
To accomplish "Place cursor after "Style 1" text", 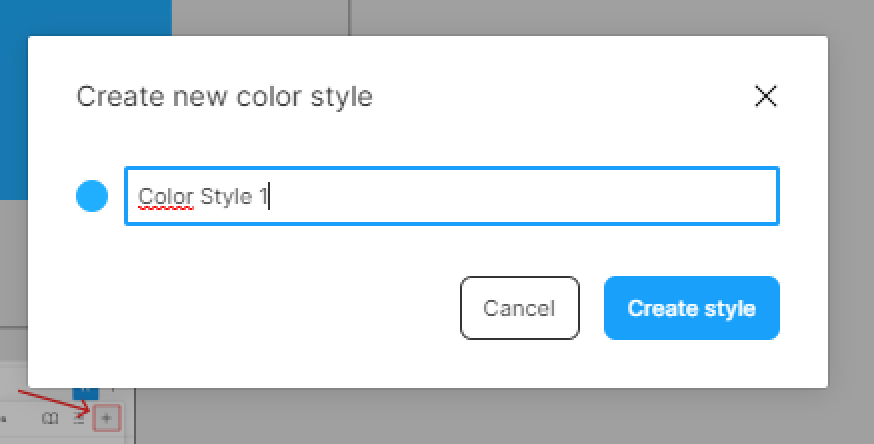I will click(x=270, y=196).
